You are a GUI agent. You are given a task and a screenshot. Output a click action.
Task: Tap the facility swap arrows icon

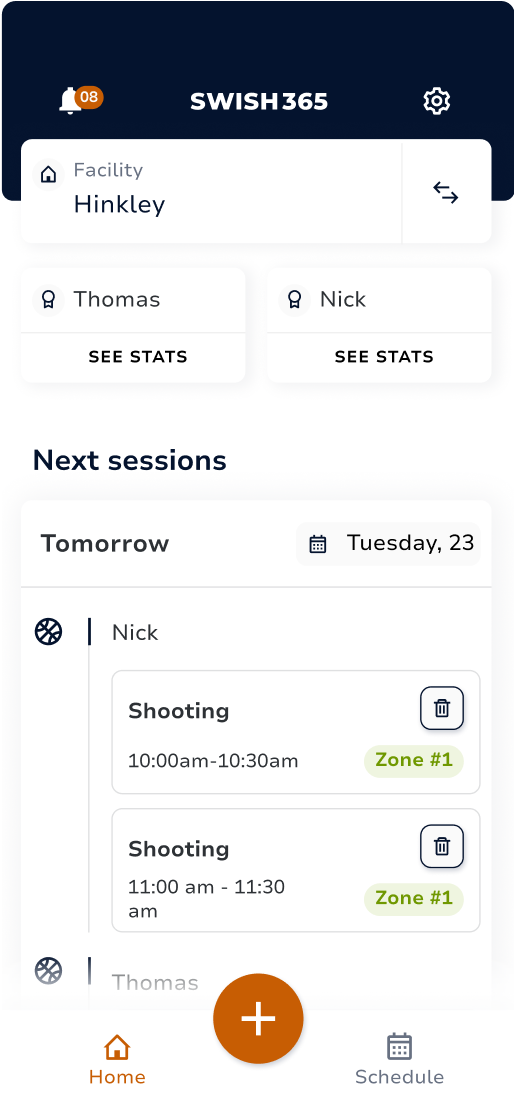(446, 193)
